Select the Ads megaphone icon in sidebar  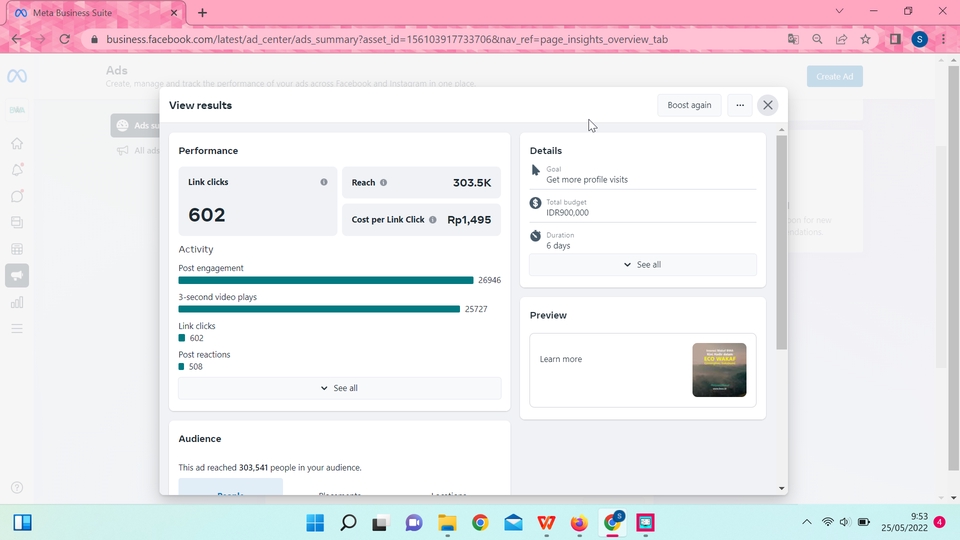click(x=17, y=276)
